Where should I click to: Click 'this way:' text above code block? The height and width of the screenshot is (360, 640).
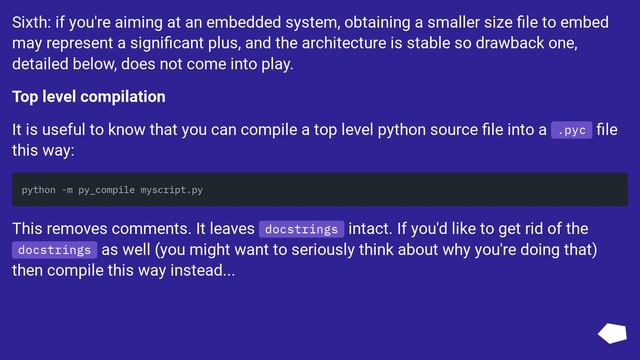pos(43,151)
